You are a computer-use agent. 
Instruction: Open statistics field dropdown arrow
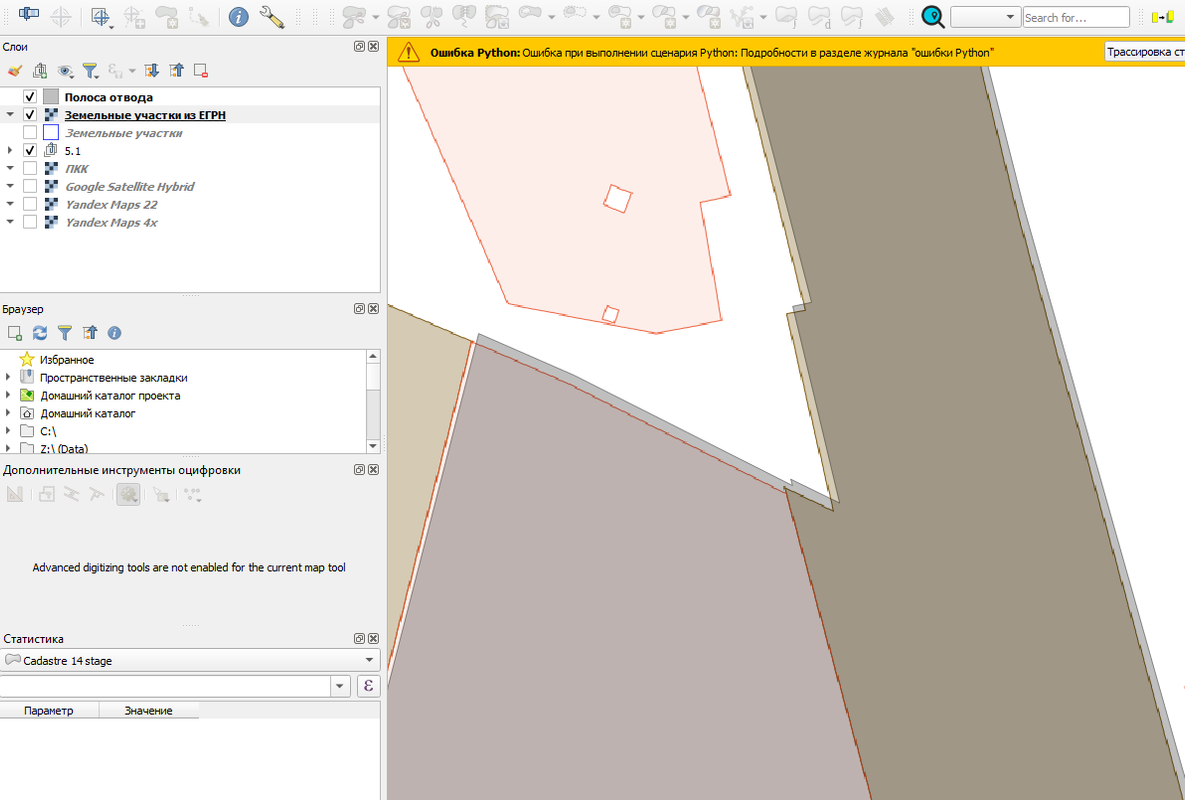pos(340,686)
